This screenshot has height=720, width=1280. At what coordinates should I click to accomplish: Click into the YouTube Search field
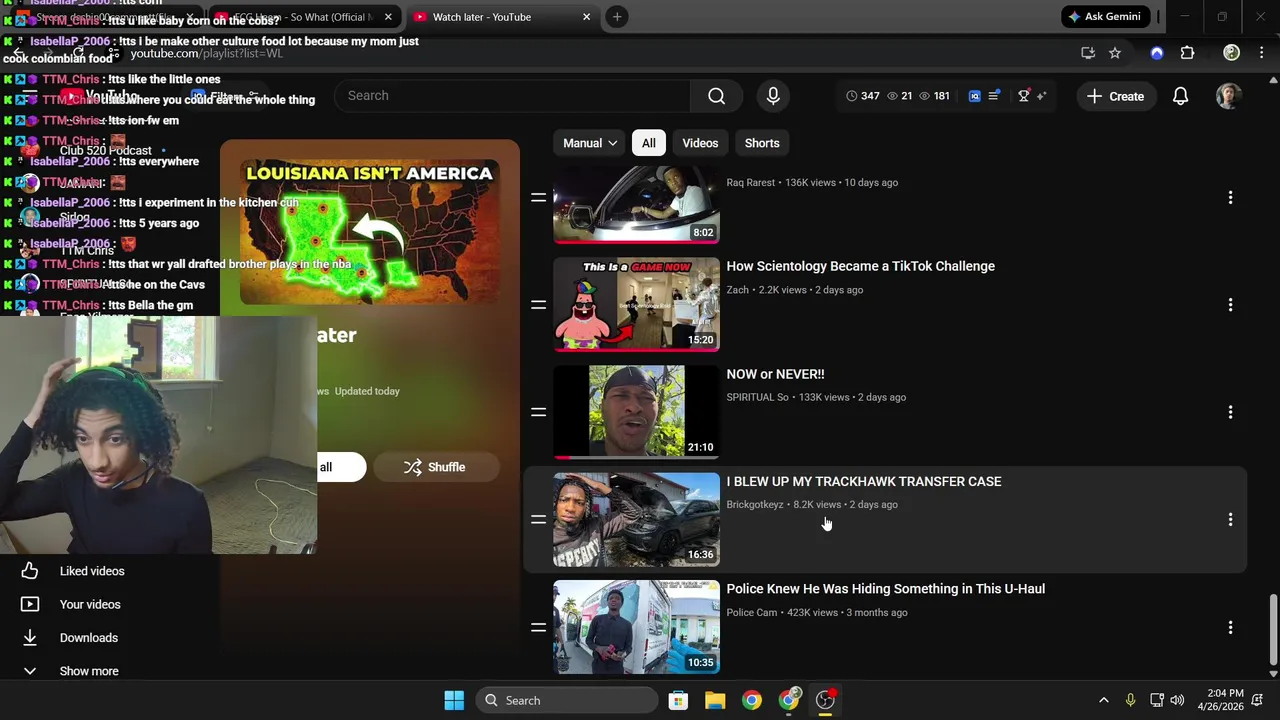point(512,96)
